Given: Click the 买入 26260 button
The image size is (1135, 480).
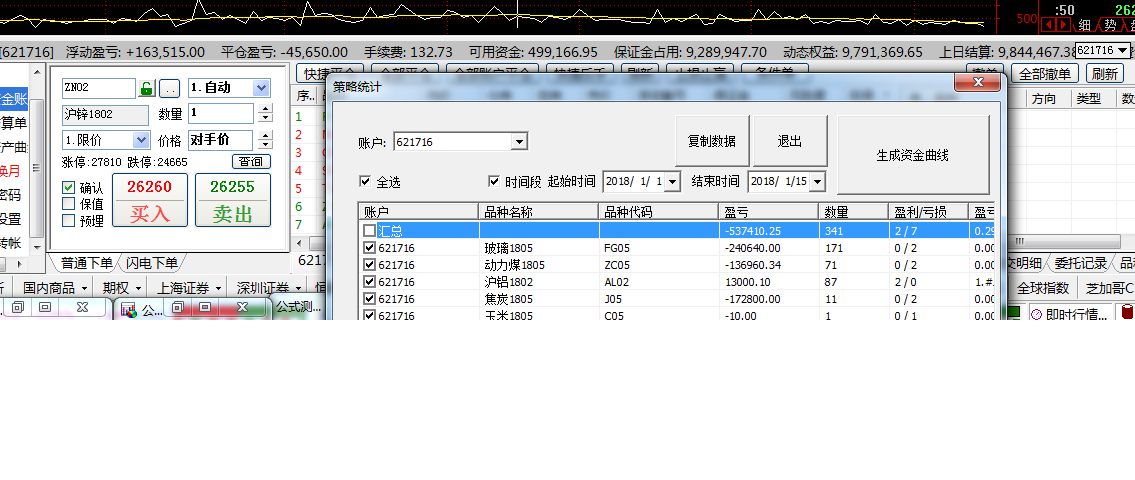Looking at the screenshot, I should coord(150,200).
